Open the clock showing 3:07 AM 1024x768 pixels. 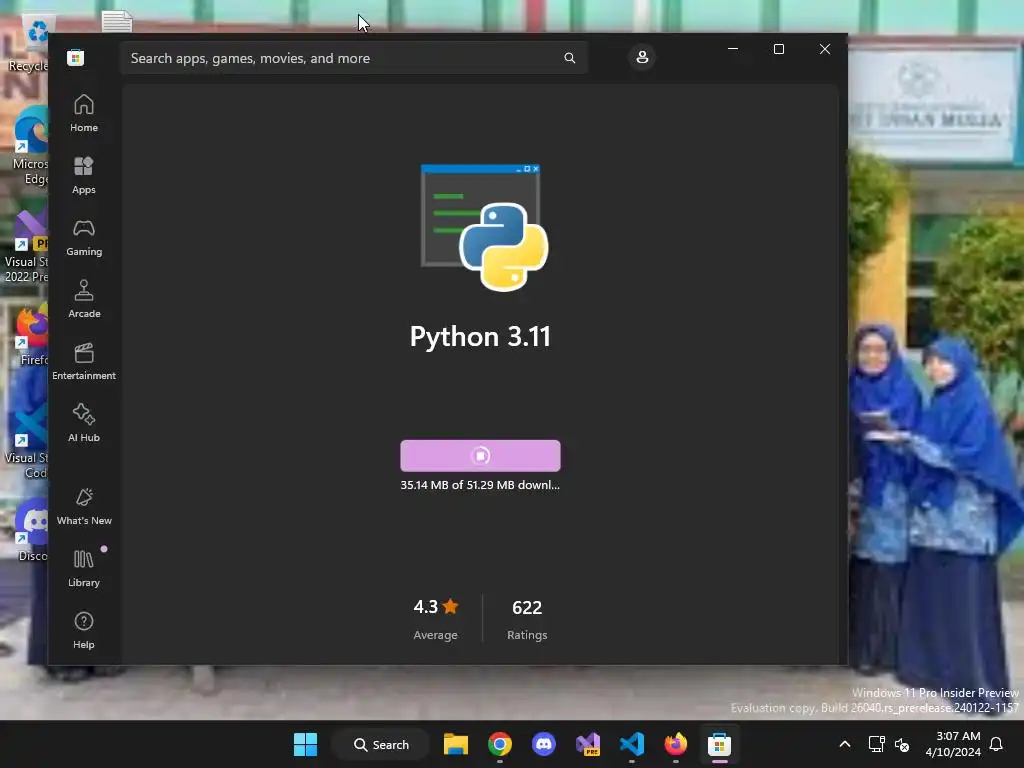(953, 744)
